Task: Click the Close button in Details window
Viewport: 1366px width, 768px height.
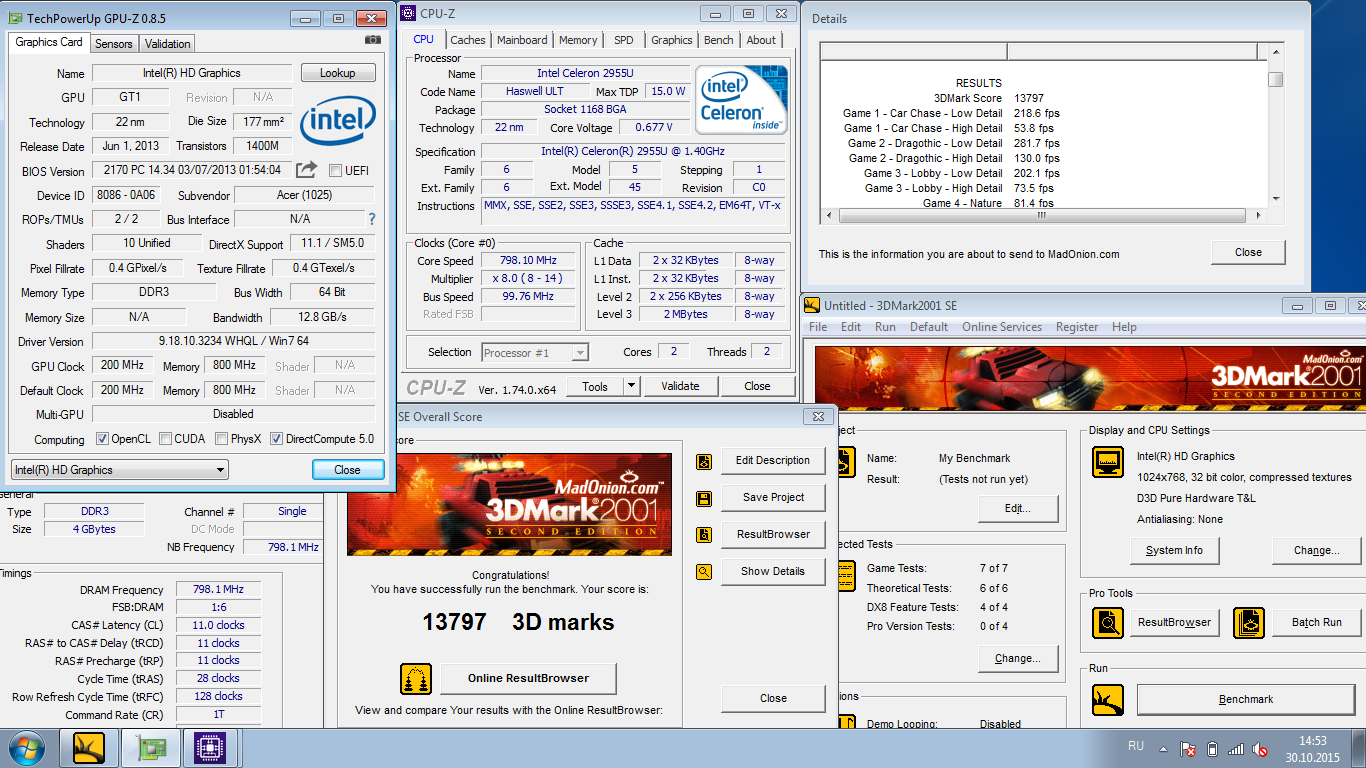Action: point(1248,253)
